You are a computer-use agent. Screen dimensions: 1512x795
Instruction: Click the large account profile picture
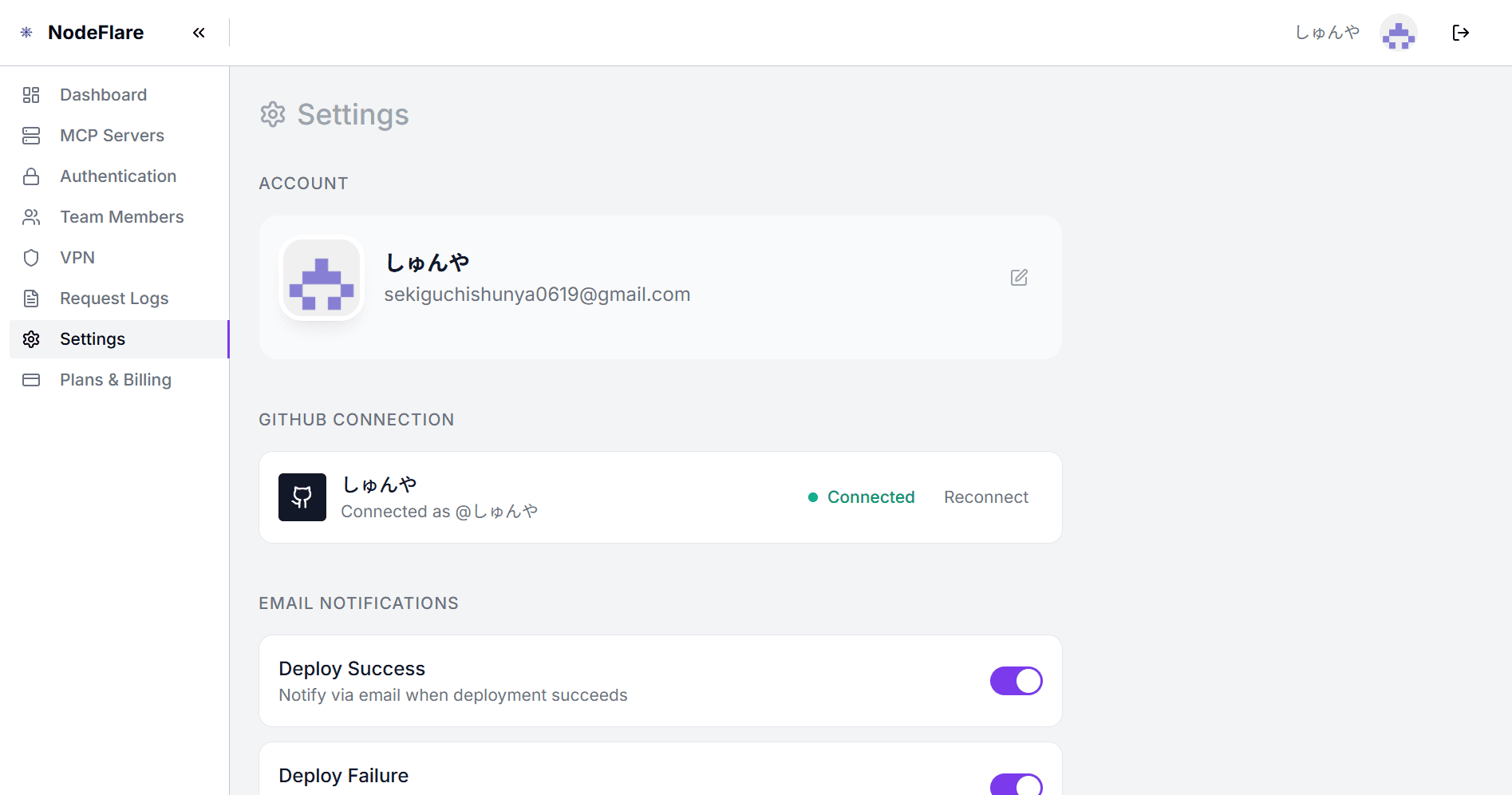[x=322, y=279]
